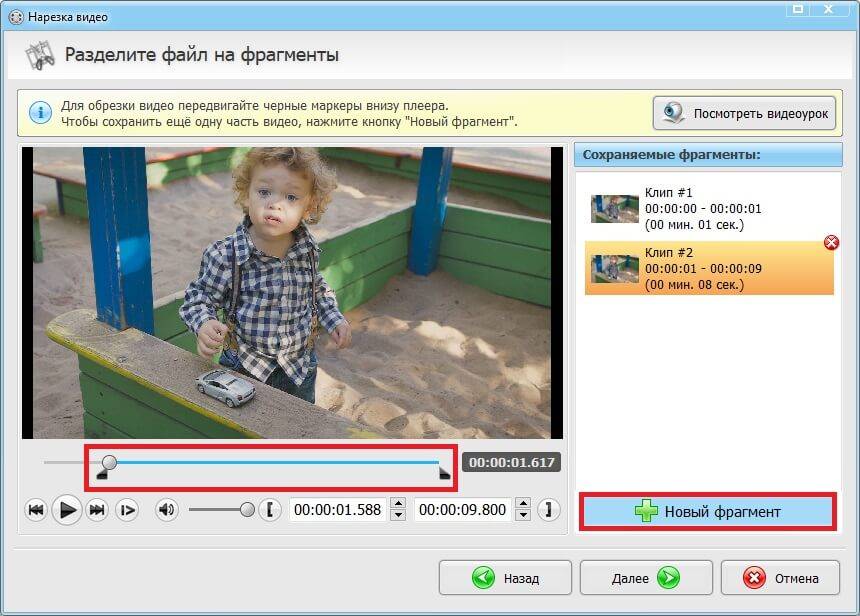Delete Клип #2 with the red X

(831, 243)
